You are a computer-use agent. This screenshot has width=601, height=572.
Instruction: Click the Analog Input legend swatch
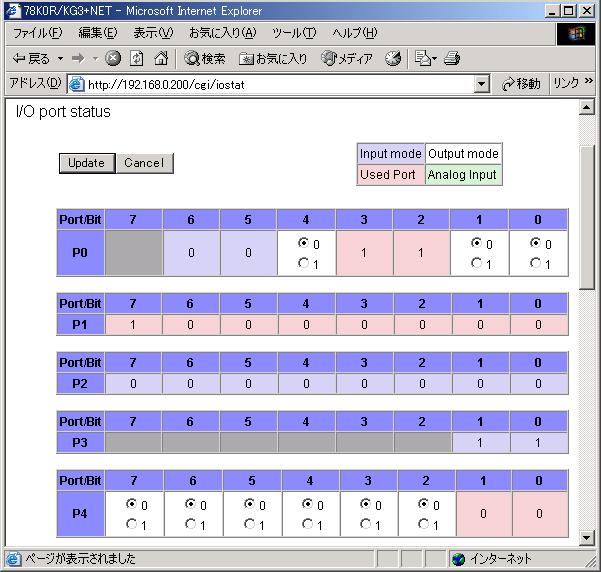463,175
